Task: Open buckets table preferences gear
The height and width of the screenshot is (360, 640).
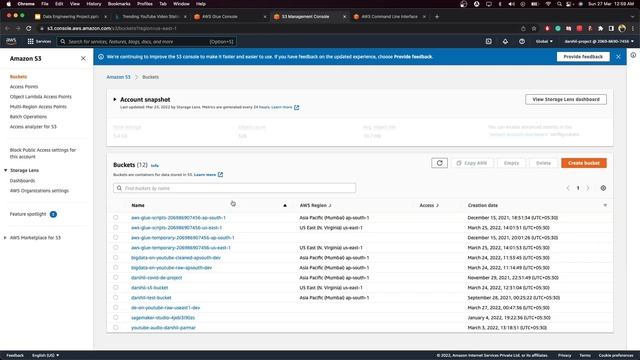Action: pyautogui.click(x=603, y=188)
